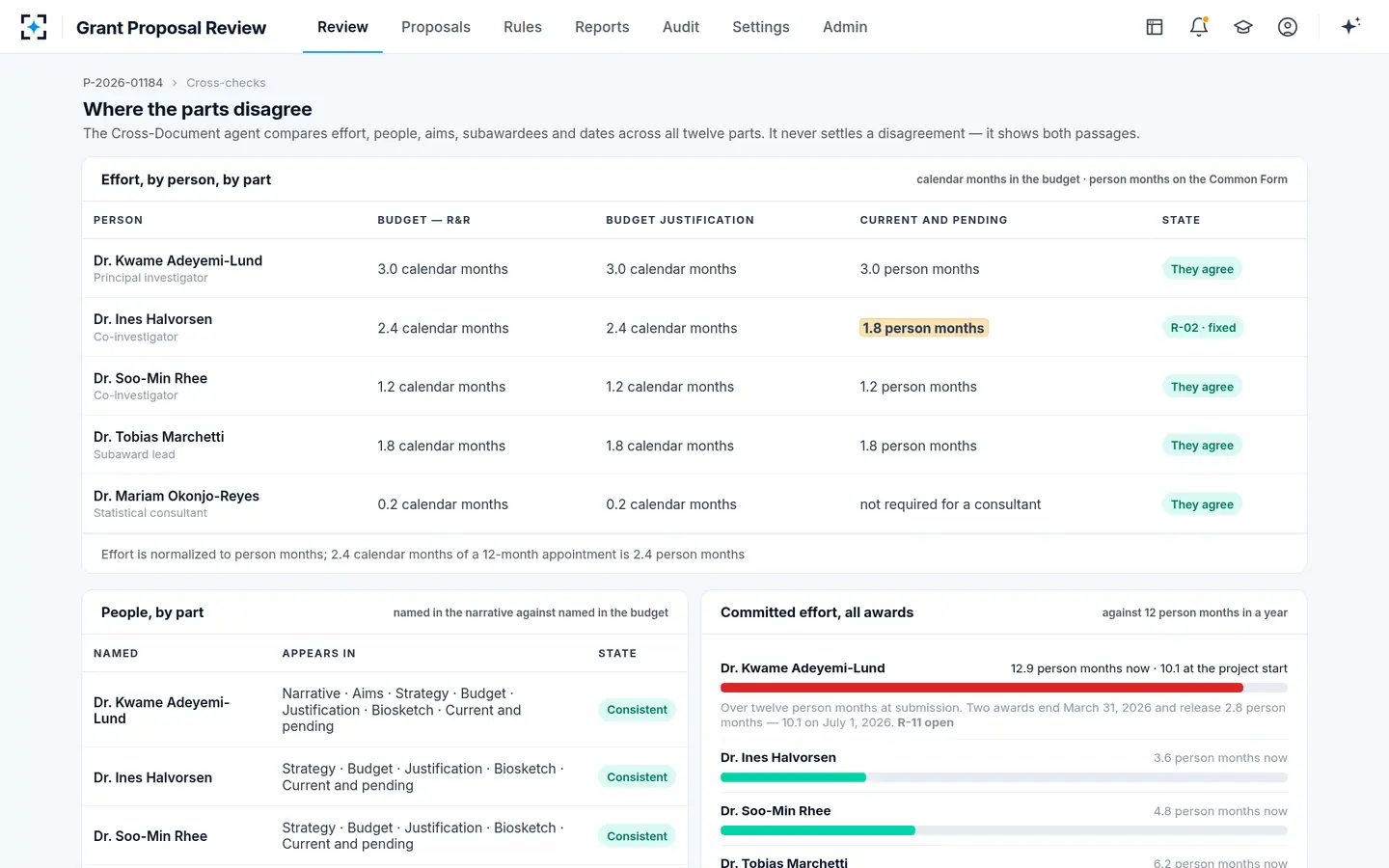Click the graduation cap learning icon
Viewport: 1389px width, 868px height.
[x=1243, y=27]
